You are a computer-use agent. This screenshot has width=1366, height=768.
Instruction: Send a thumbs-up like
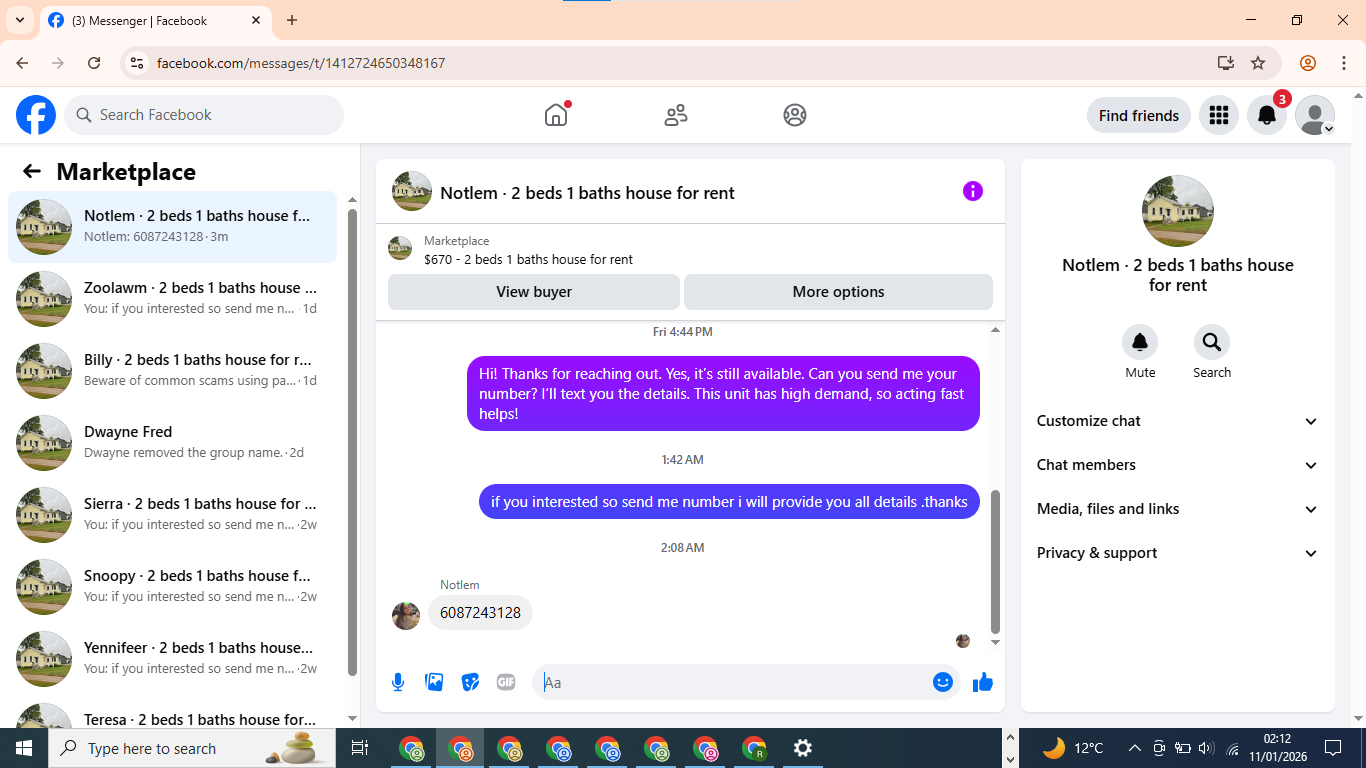(983, 682)
